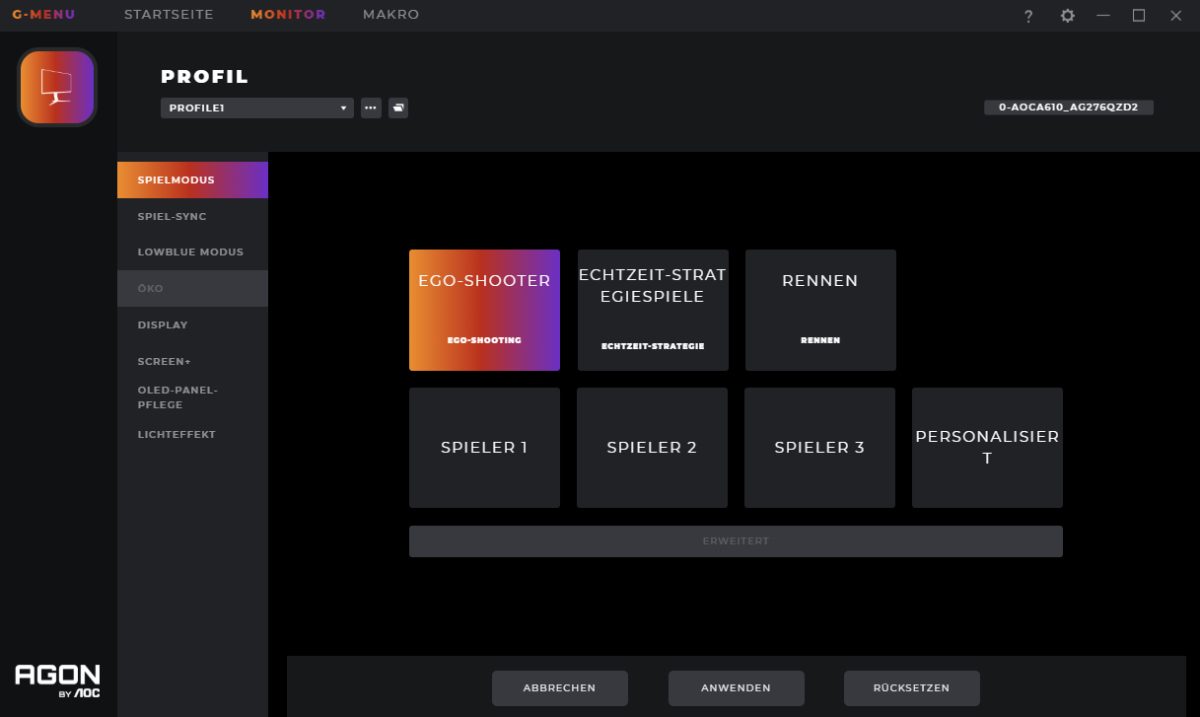Screen dimensions: 1200x717
Task: Click the profile folder icon button
Action: 398,108
